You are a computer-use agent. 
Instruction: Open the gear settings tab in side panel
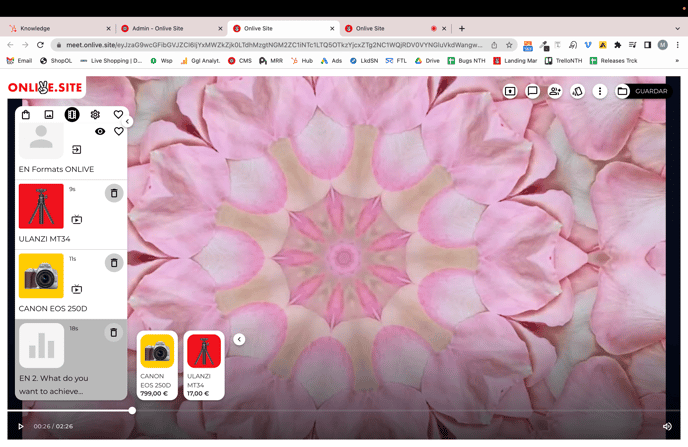(x=95, y=114)
